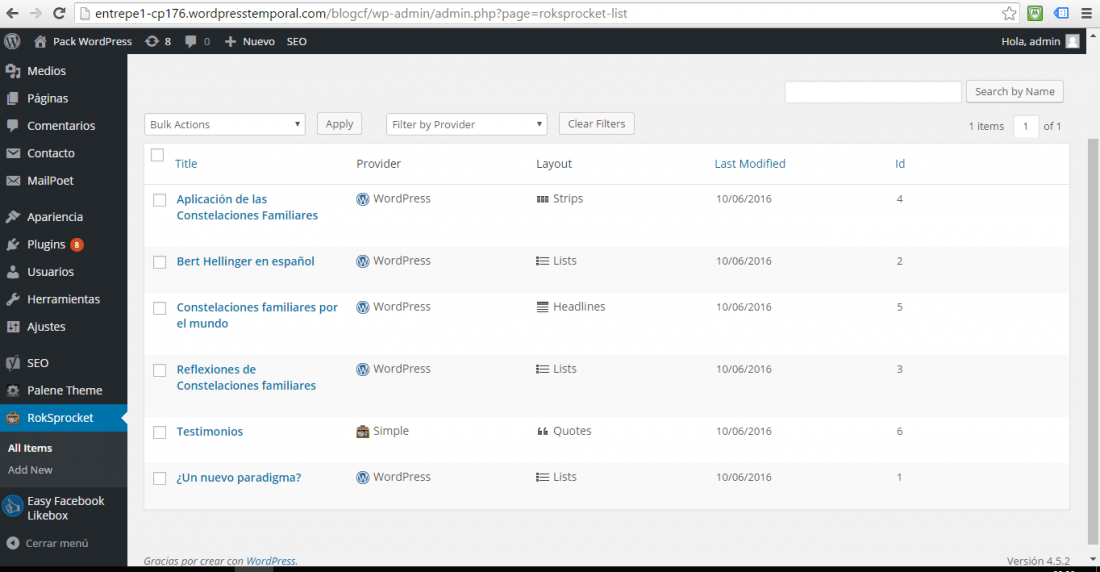The width and height of the screenshot is (1100, 572).
Task: Open the Filter by Provider dropdown
Action: point(467,124)
